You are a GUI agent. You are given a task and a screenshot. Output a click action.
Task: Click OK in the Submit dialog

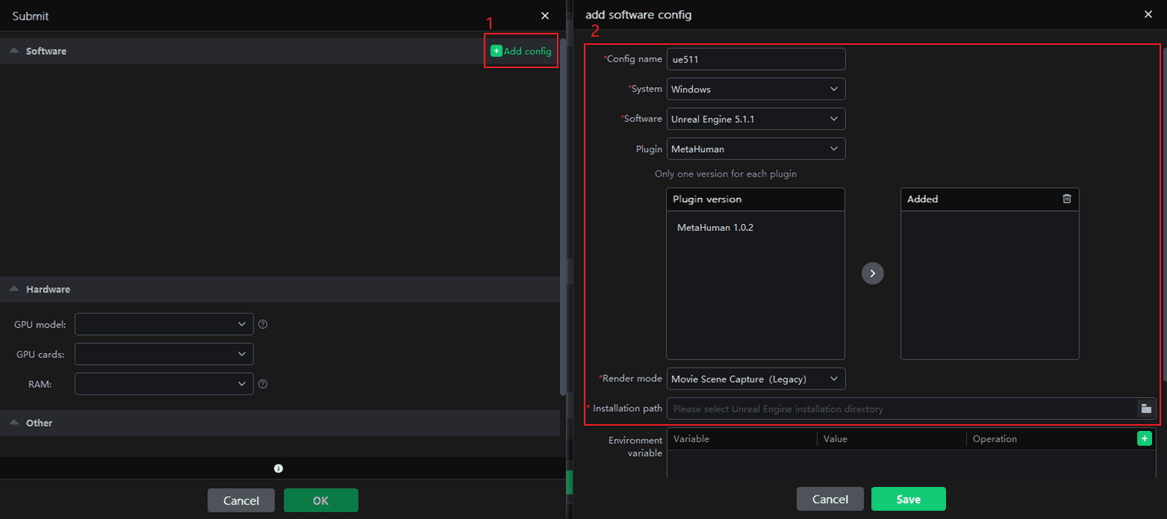pos(320,500)
